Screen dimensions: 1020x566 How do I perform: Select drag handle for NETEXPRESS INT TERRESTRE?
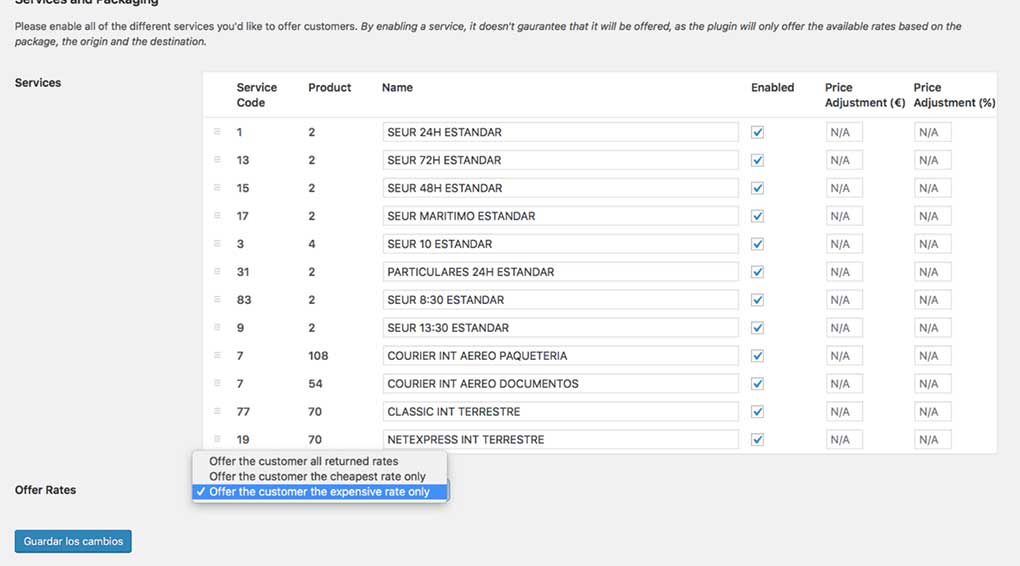point(217,439)
